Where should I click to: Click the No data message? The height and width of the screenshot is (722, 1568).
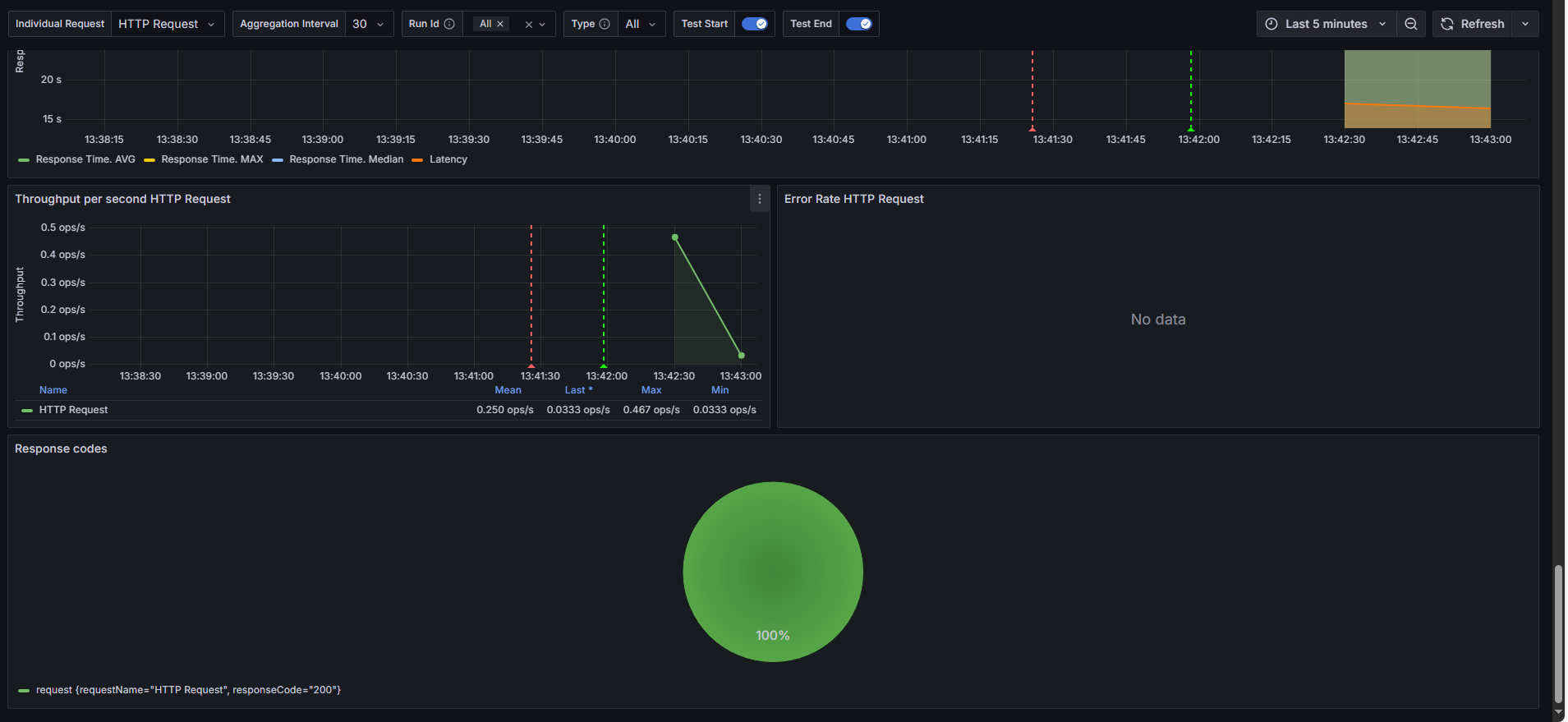pyautogui.click(x=1158, y=320)
